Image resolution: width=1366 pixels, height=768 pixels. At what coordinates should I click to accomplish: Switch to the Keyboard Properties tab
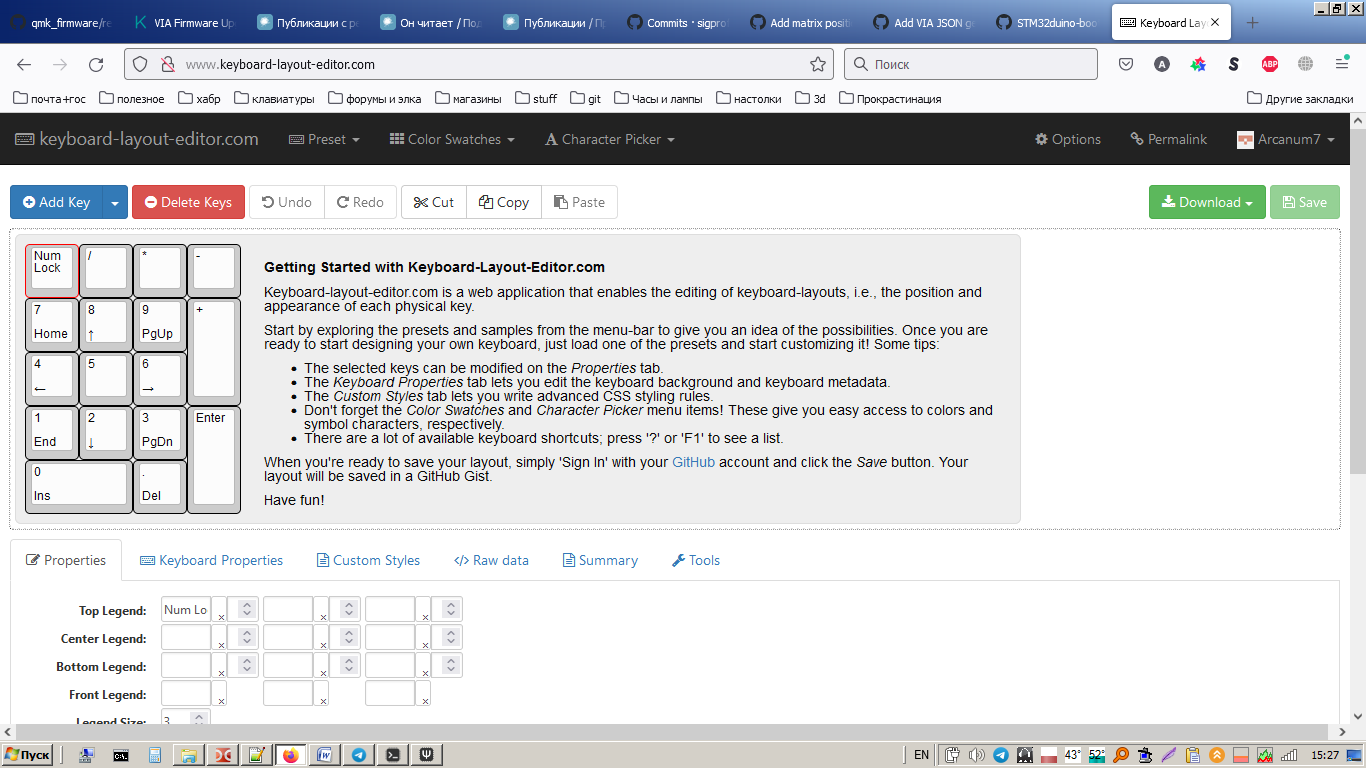pyautogui.click(x=211, y=560)
